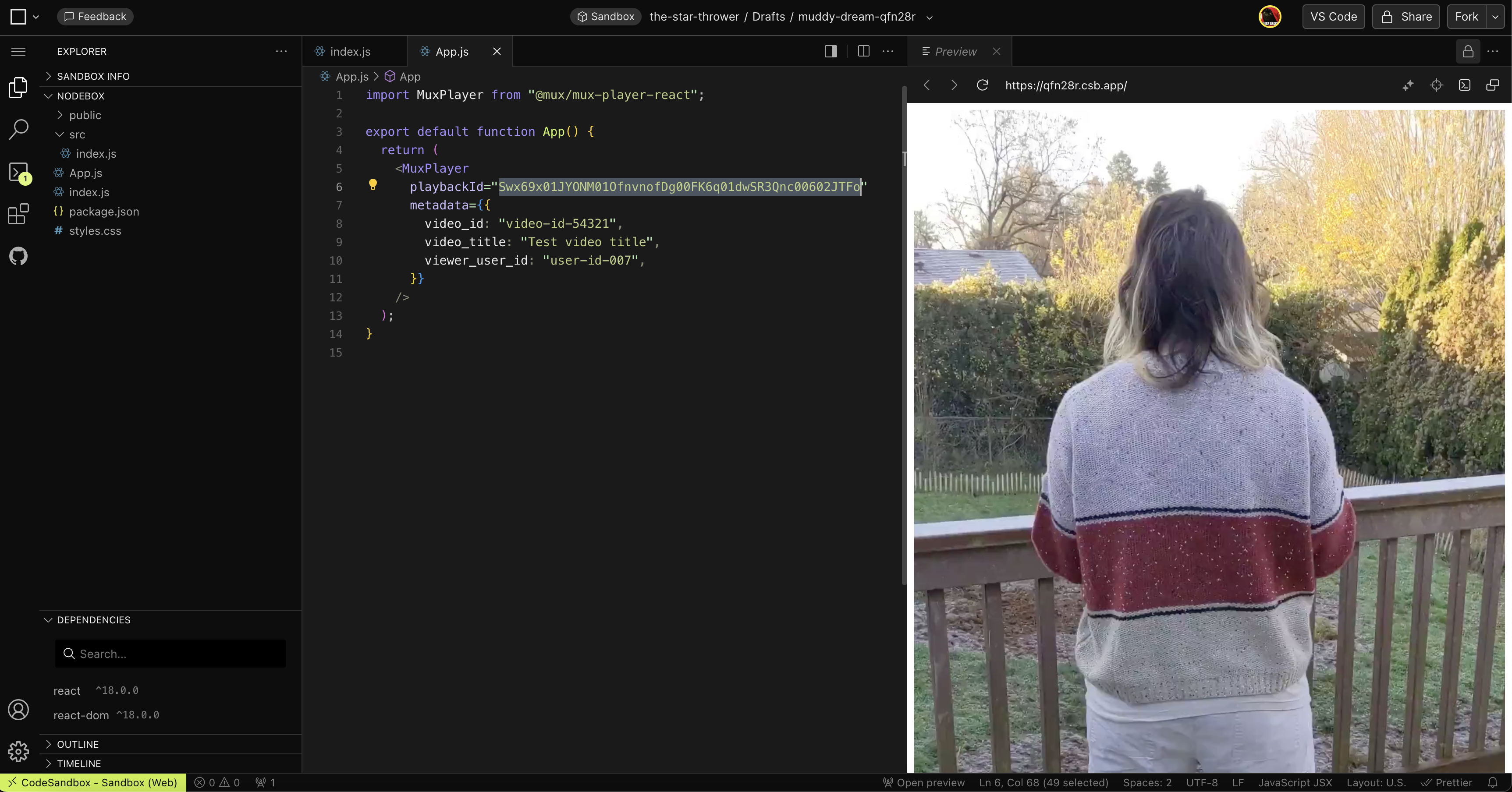This screenshot has height=792, width=1512.
Task: Open the terminal icon with badge in sidebar
Action: coord(18,172)
